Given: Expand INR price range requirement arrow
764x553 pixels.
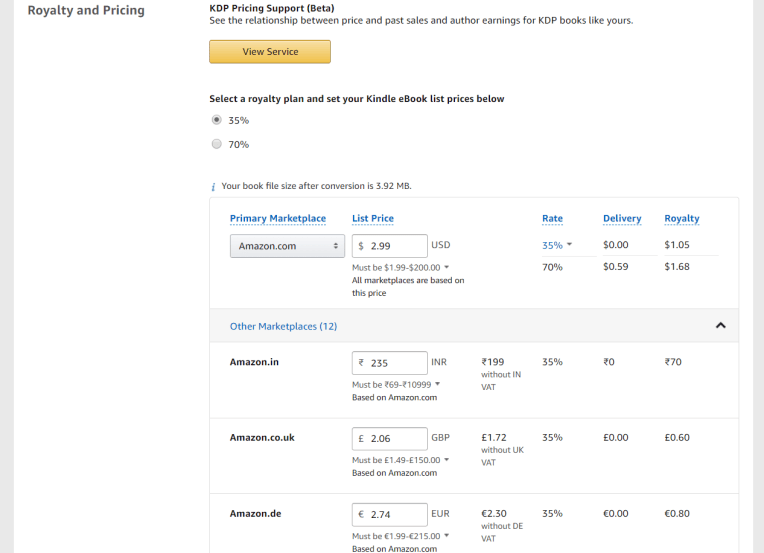Looking at the screenshot, I should tap(438, 384).
